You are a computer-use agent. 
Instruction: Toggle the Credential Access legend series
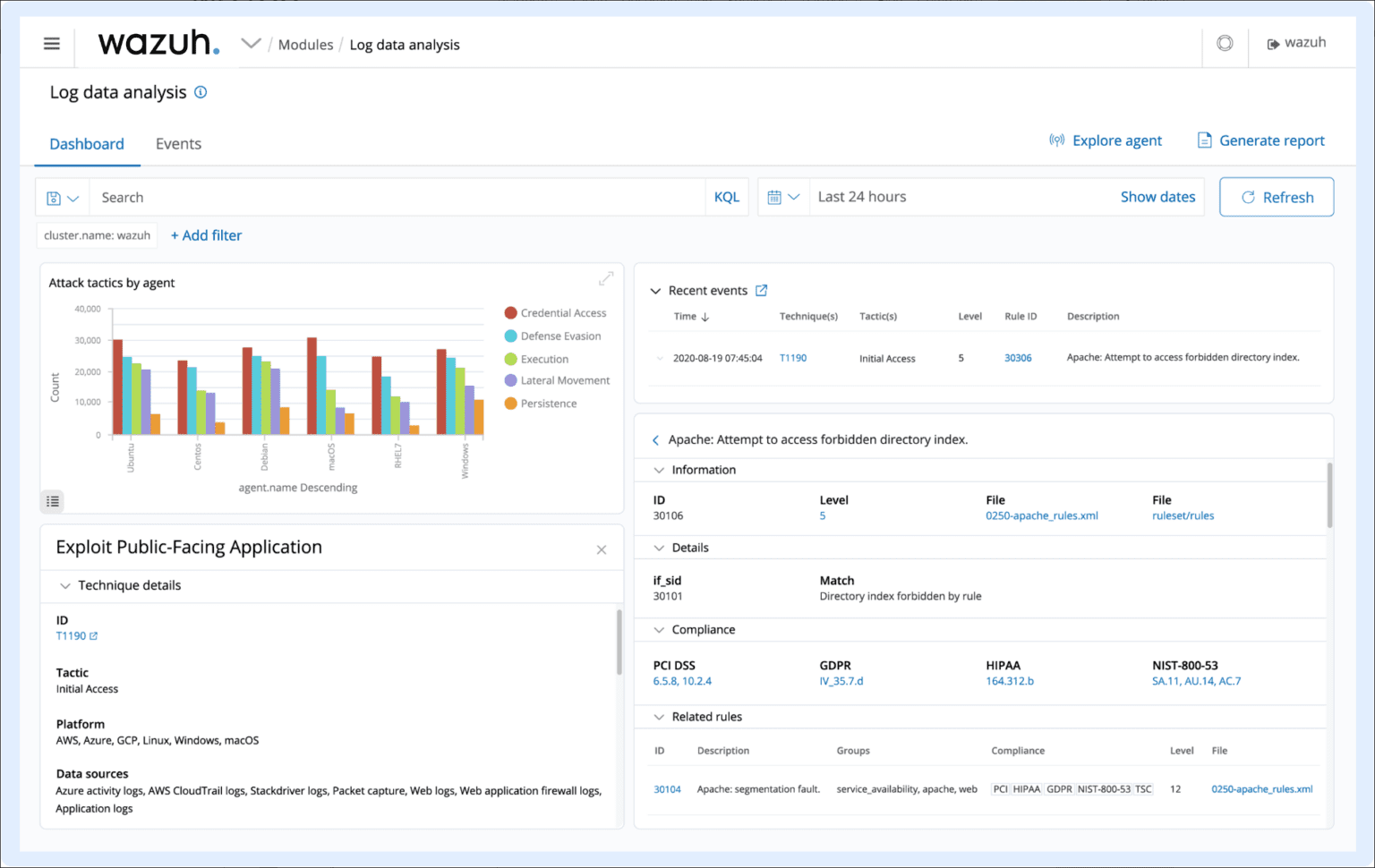point(557,313)
